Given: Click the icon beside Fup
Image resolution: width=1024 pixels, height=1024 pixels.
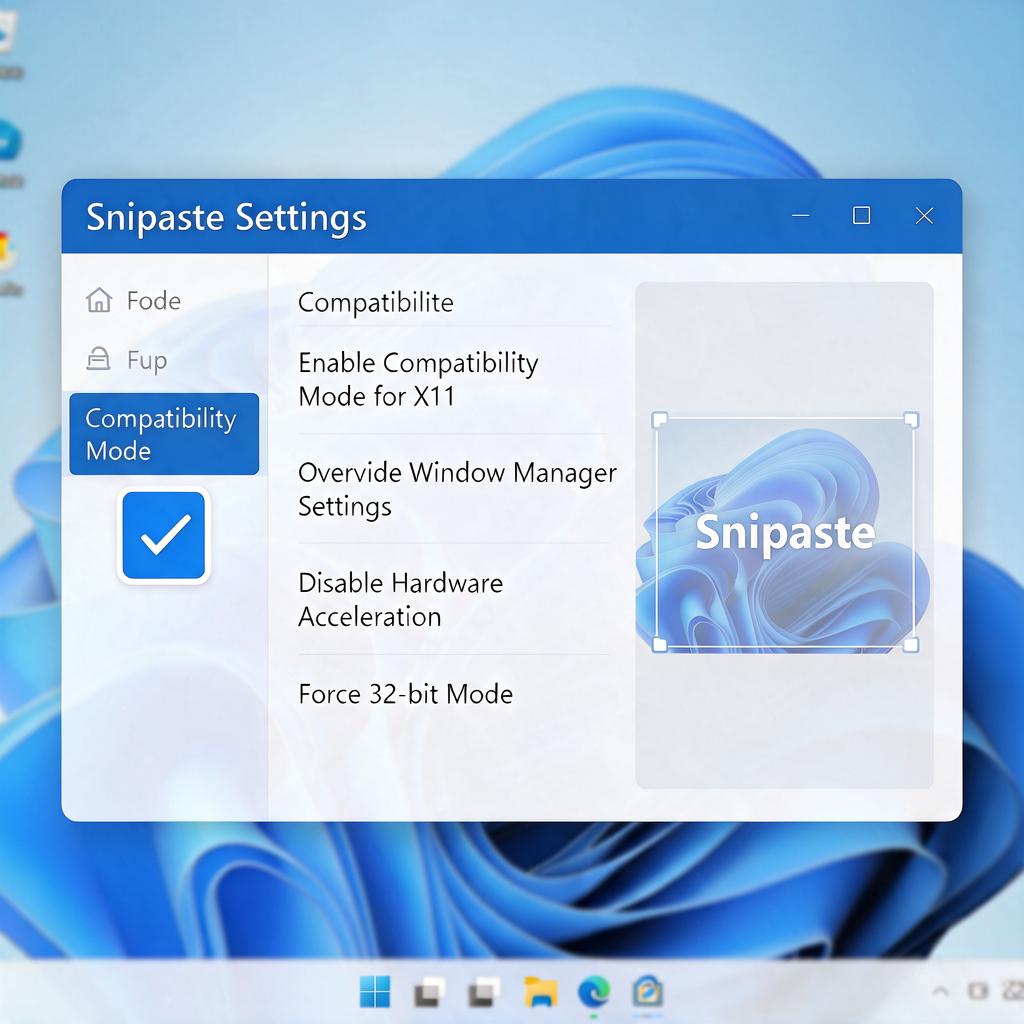Looking at the screenshot, I should [x=98, y=359].
